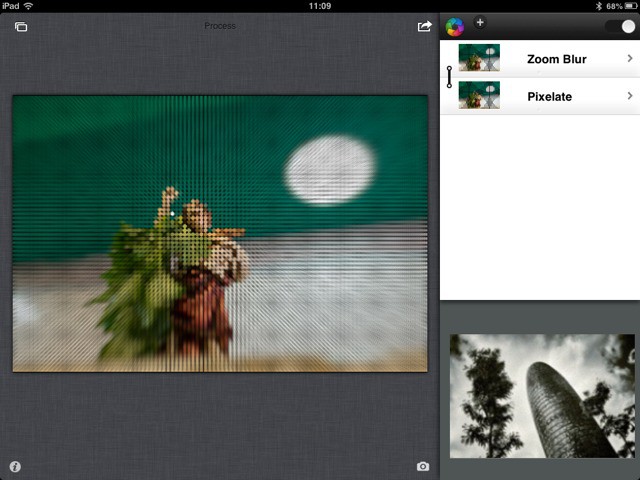Tap the main processed image preview

pos(220,233)
